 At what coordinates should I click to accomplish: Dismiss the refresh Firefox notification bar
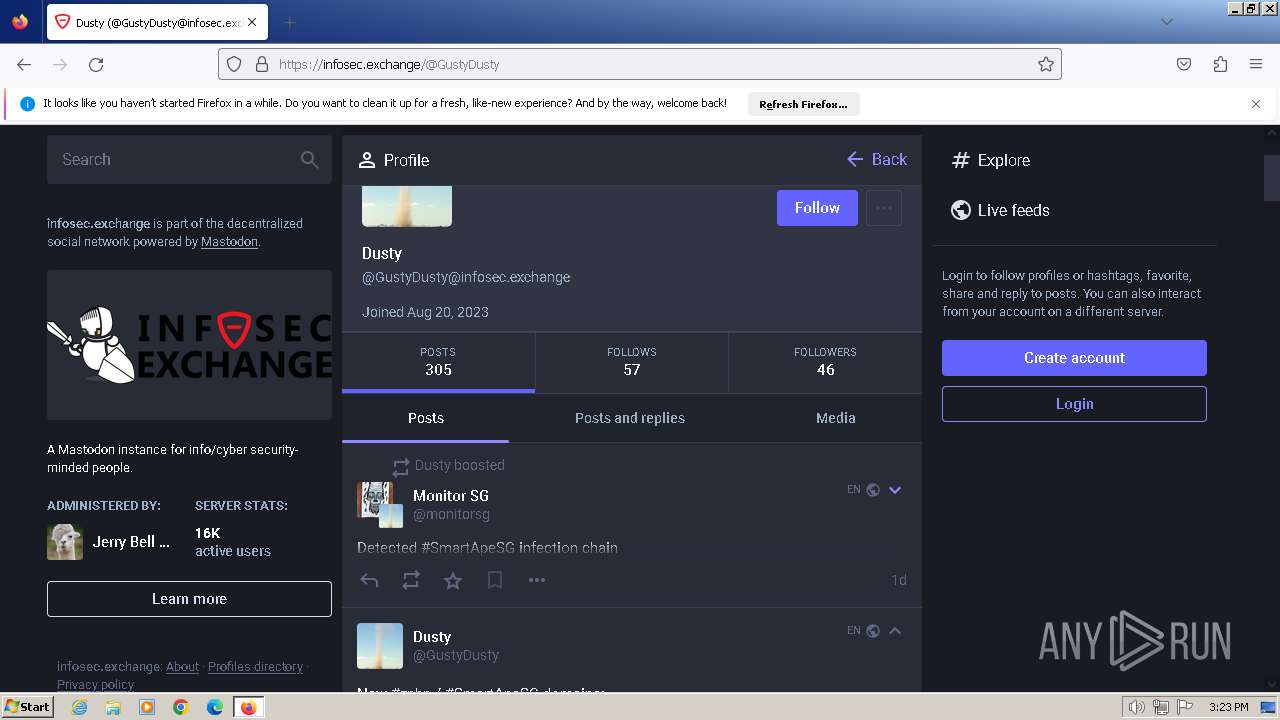(1256, 104)
